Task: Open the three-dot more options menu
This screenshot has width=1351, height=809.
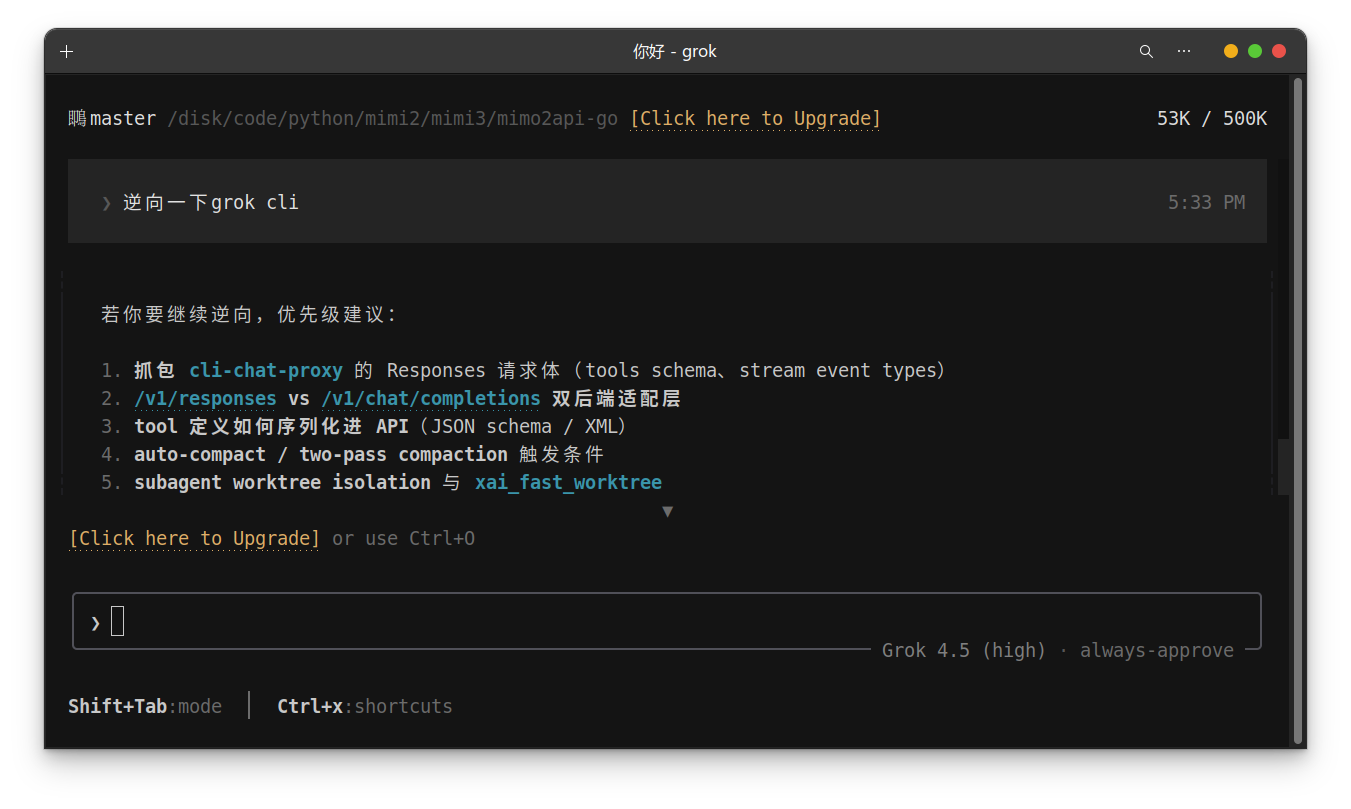Action: pos(1184,52)
